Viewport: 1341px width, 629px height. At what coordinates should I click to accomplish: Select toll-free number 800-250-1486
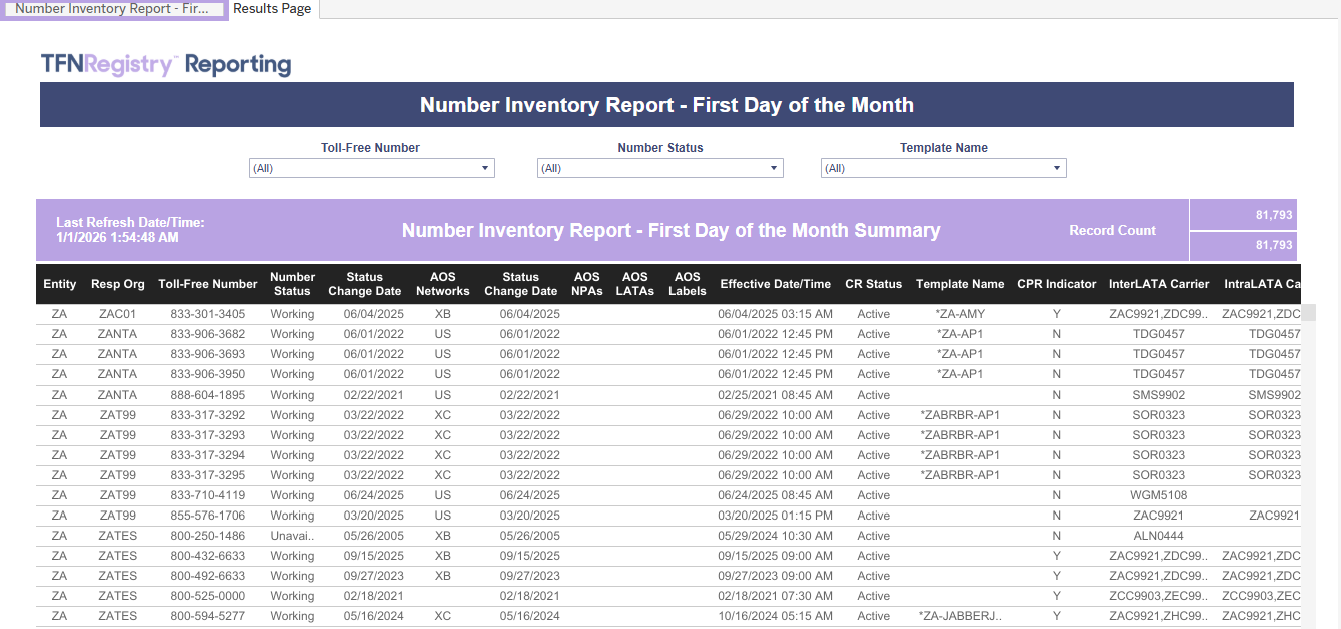coord(208,536)
